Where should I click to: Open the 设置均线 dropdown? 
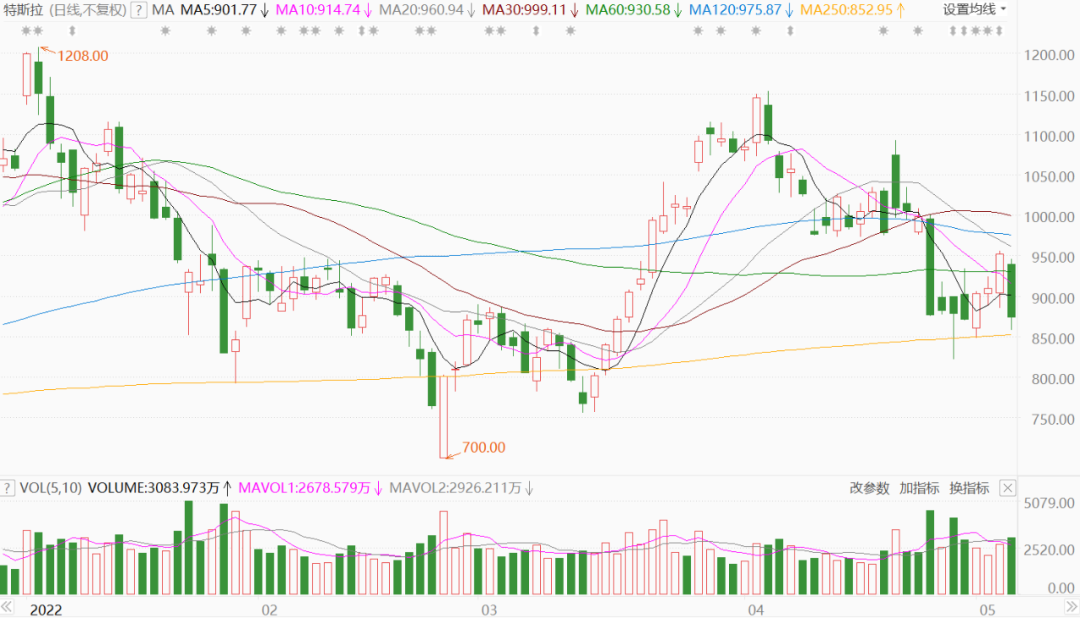(x=975, y=10)
